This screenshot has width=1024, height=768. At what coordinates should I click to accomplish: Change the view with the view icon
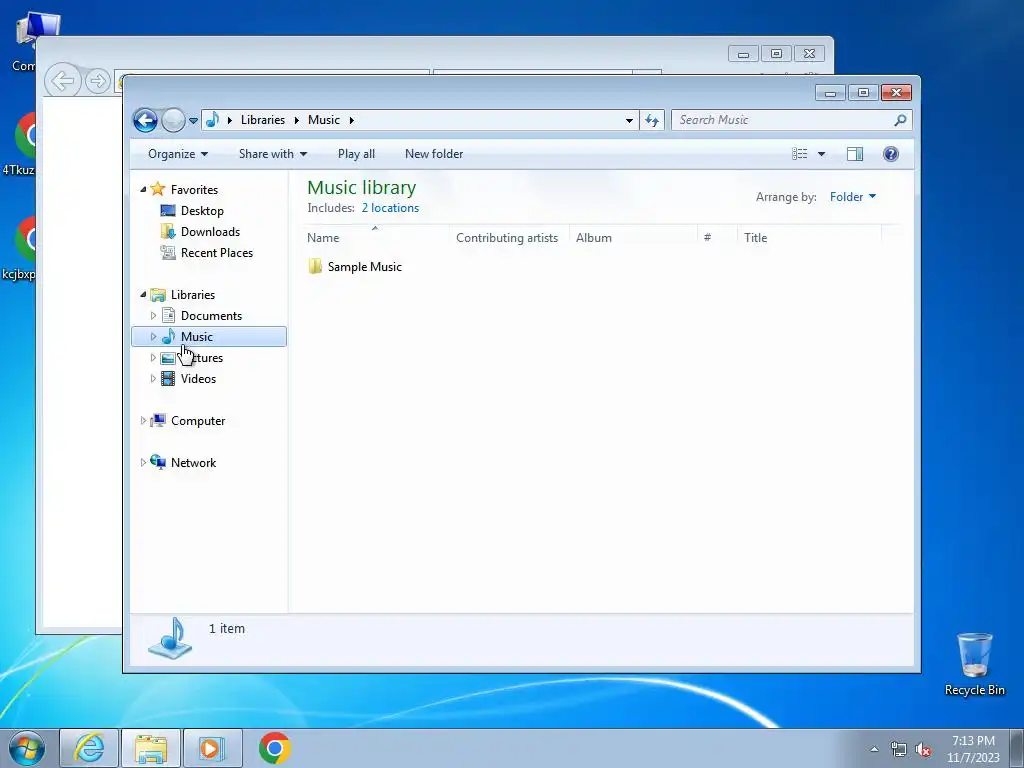(800, 154)
